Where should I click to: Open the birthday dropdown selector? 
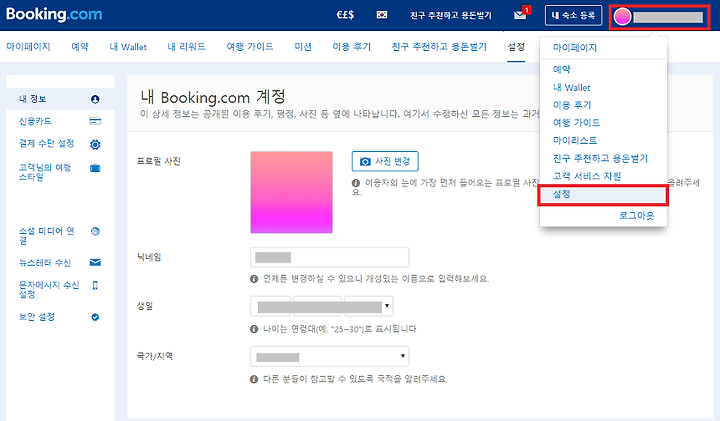[x=322, y=306]
